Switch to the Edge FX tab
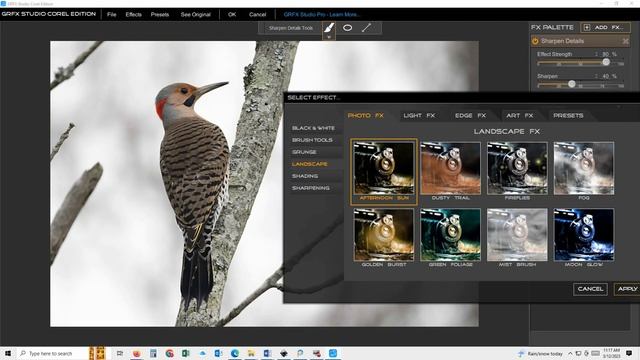Viewport: 640px width, 360px height. 471,116
